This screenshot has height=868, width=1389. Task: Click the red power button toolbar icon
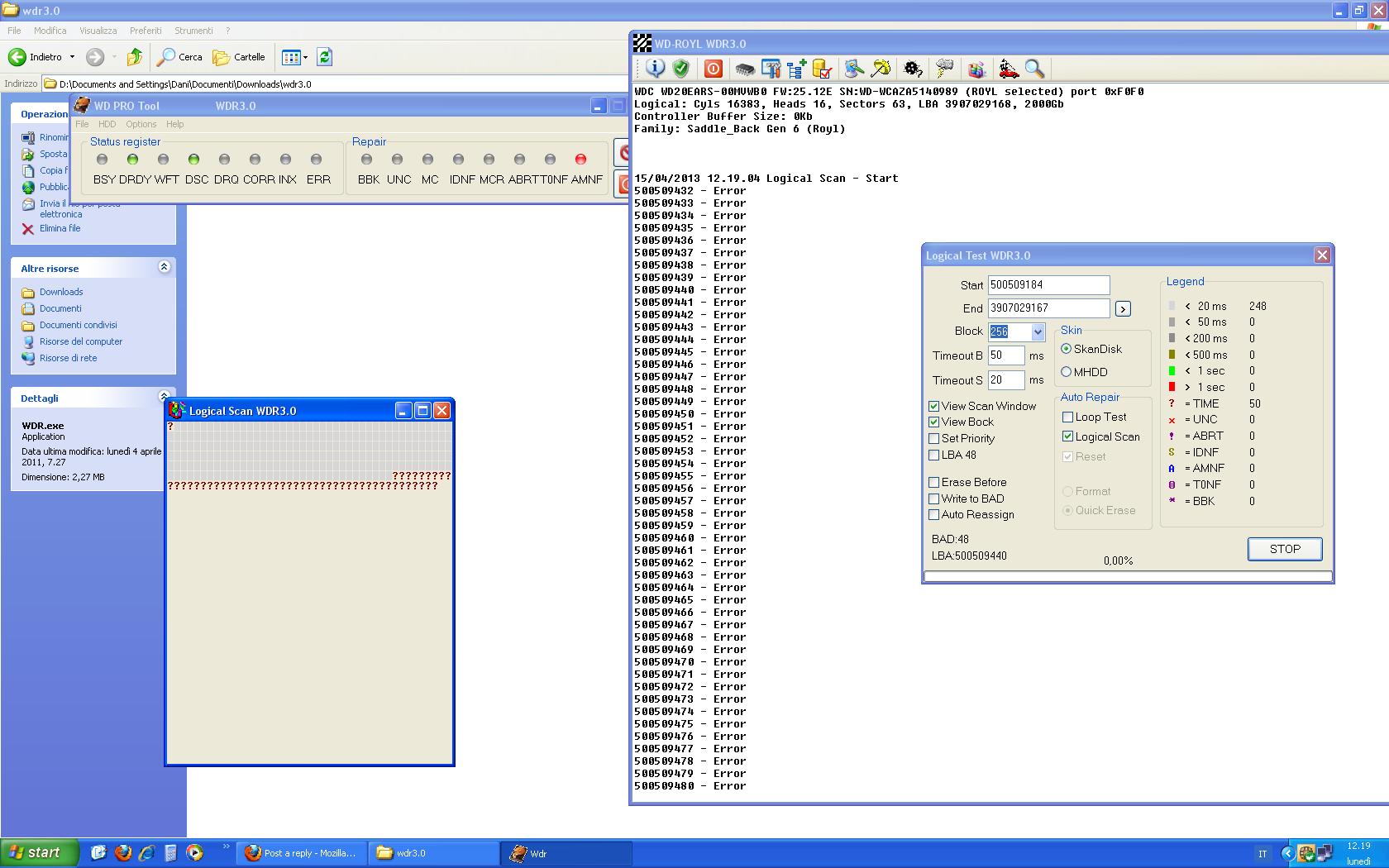pyautogui.click(x=714, y=69)
